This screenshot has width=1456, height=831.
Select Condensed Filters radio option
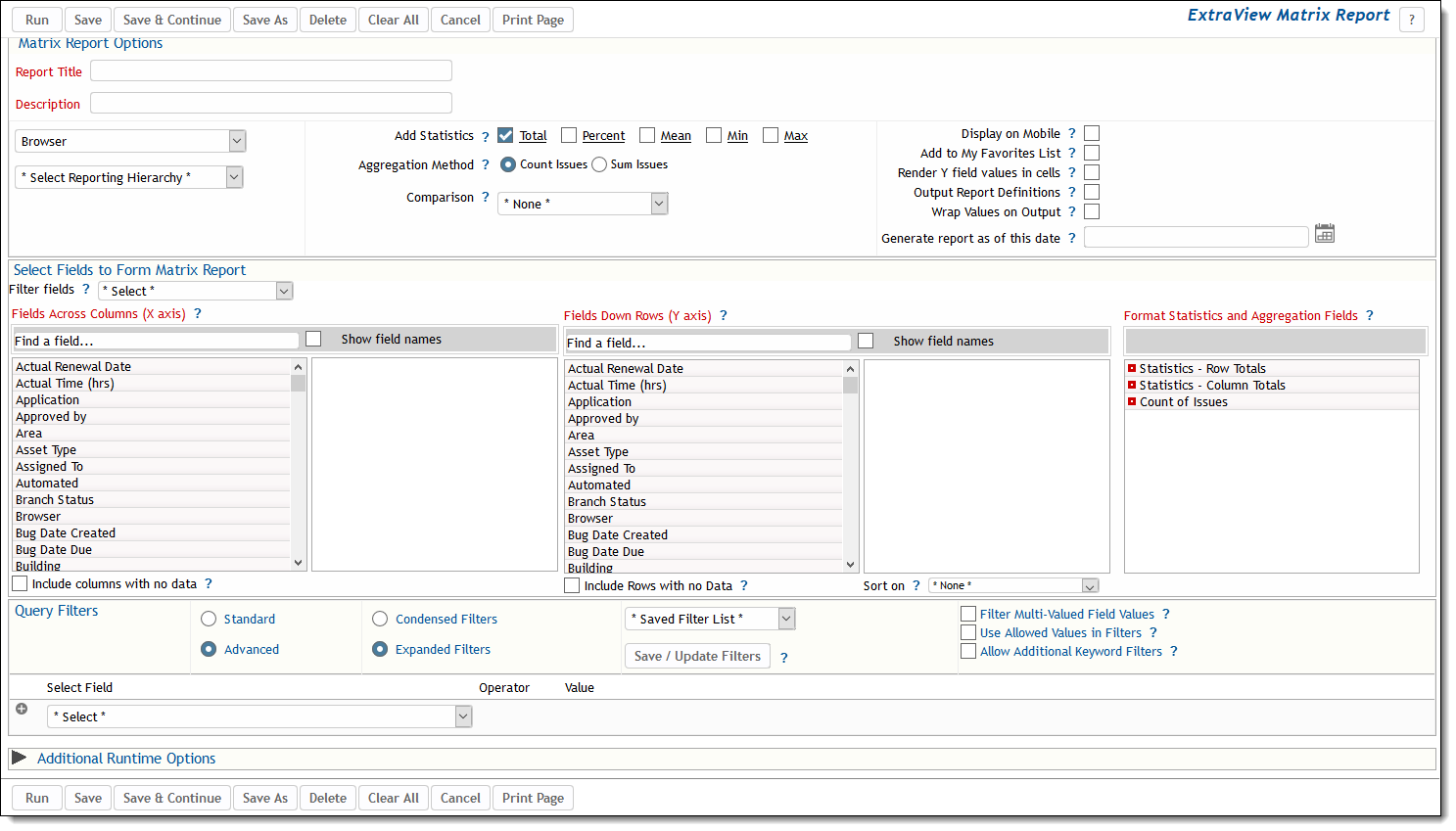click(x=380, y=619)
